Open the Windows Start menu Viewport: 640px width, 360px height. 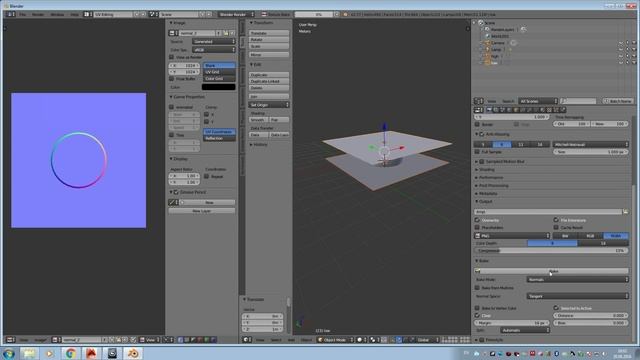pyautogui.click(x=8, y=353)
